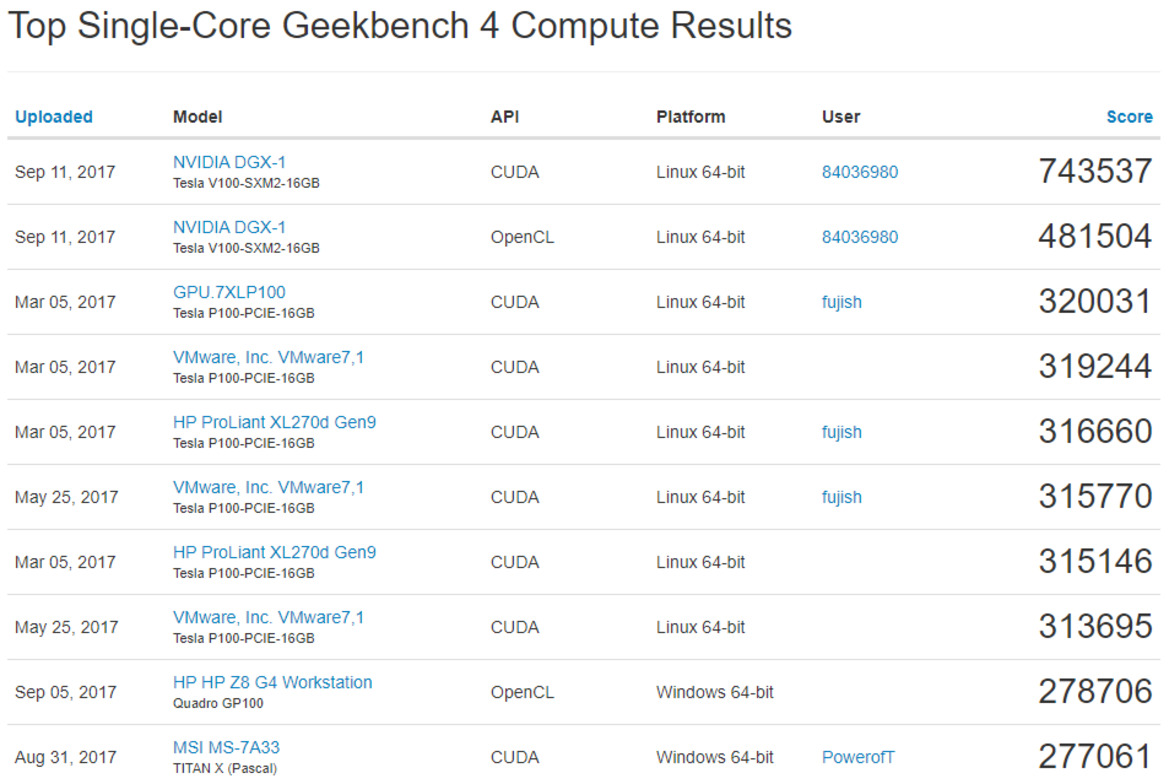Click the score 313695
Image resolution: width=1169 pixels, height=784 pixels.
click(1095, 627)
